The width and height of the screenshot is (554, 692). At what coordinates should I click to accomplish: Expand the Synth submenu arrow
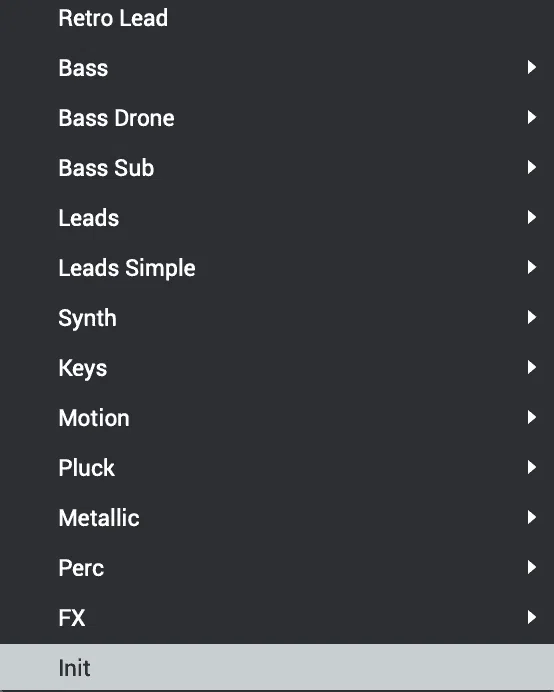[x=532, y=317]
